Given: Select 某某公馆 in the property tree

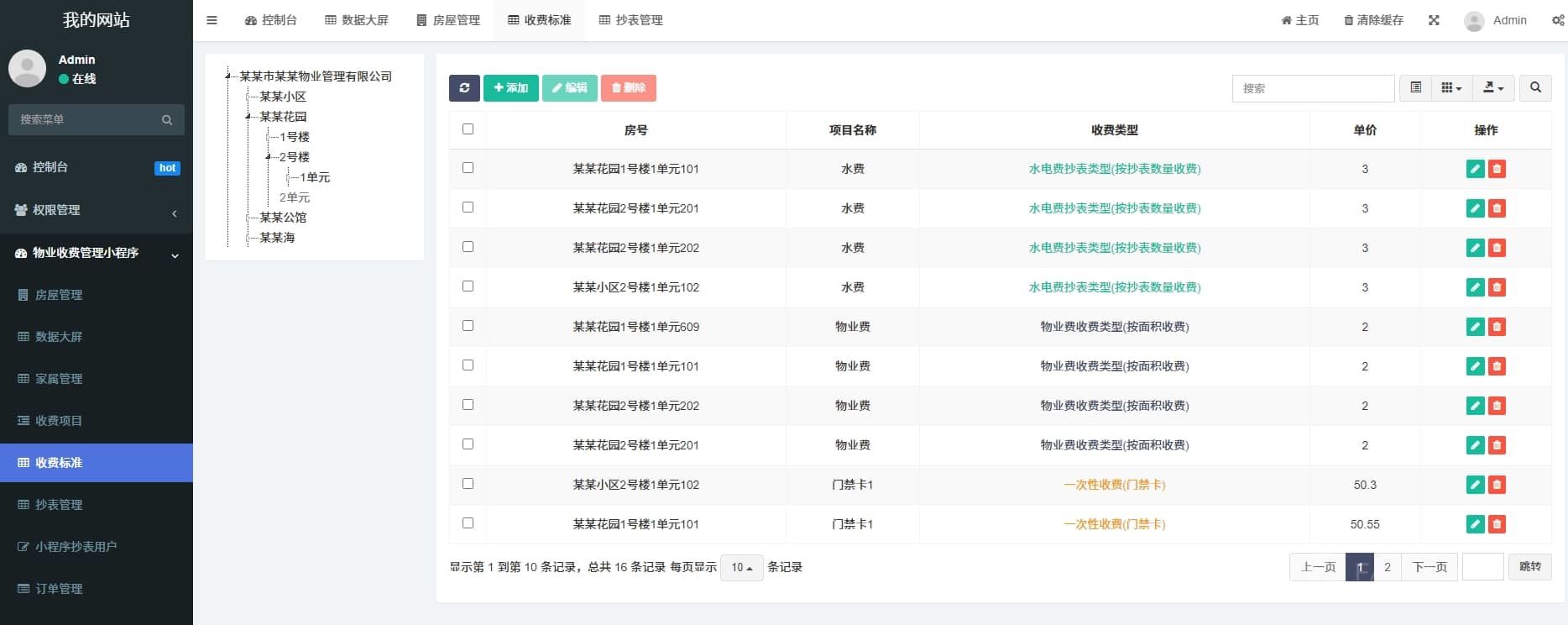Looking at the screenshot, I should [283, 218].
